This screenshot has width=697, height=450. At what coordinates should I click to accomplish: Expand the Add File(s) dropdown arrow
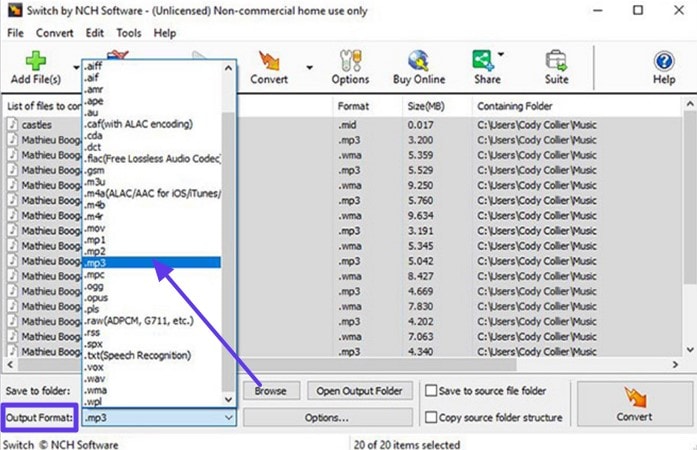(76, 68)
